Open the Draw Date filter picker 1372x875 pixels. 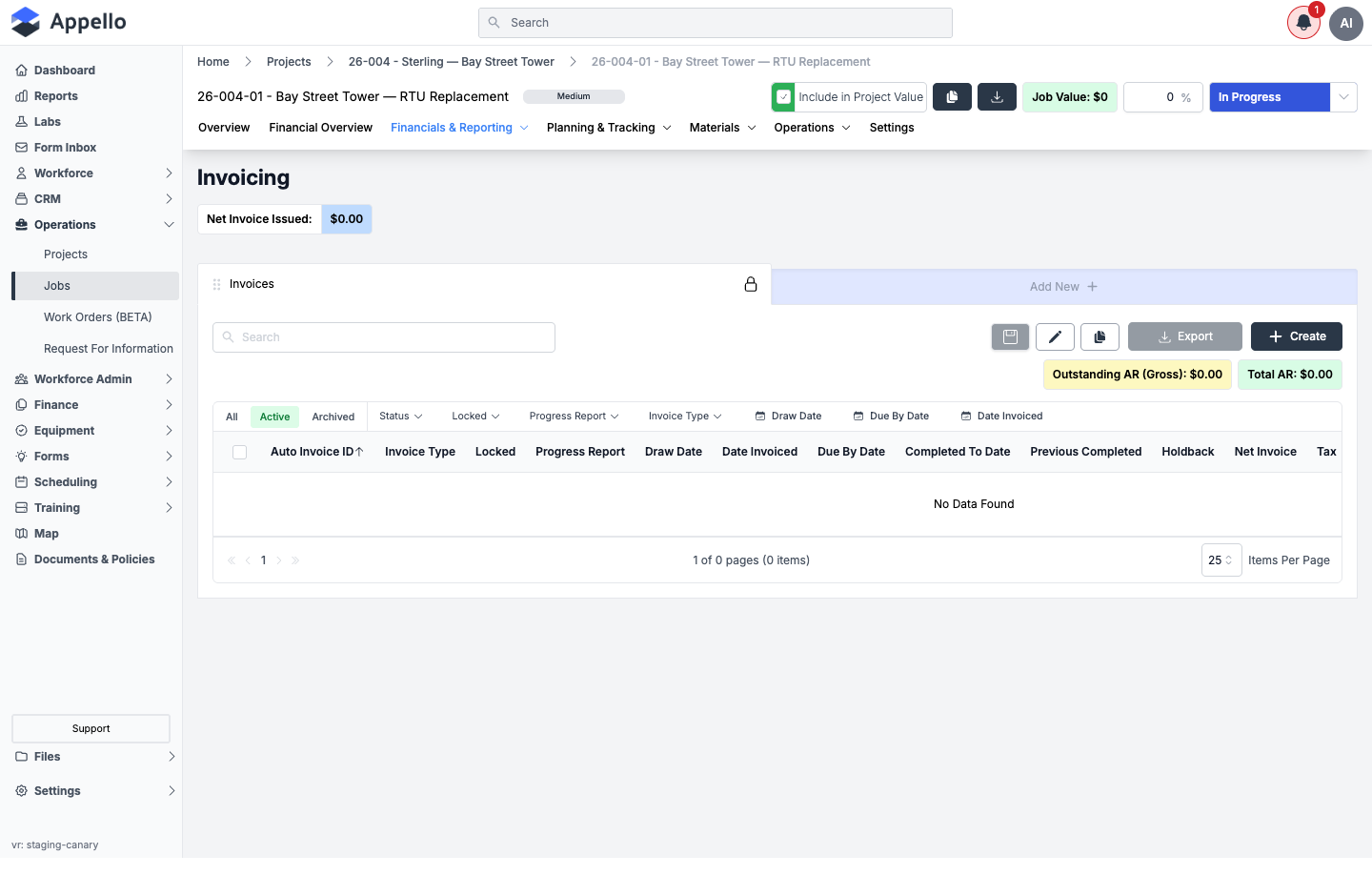(788, 417)
